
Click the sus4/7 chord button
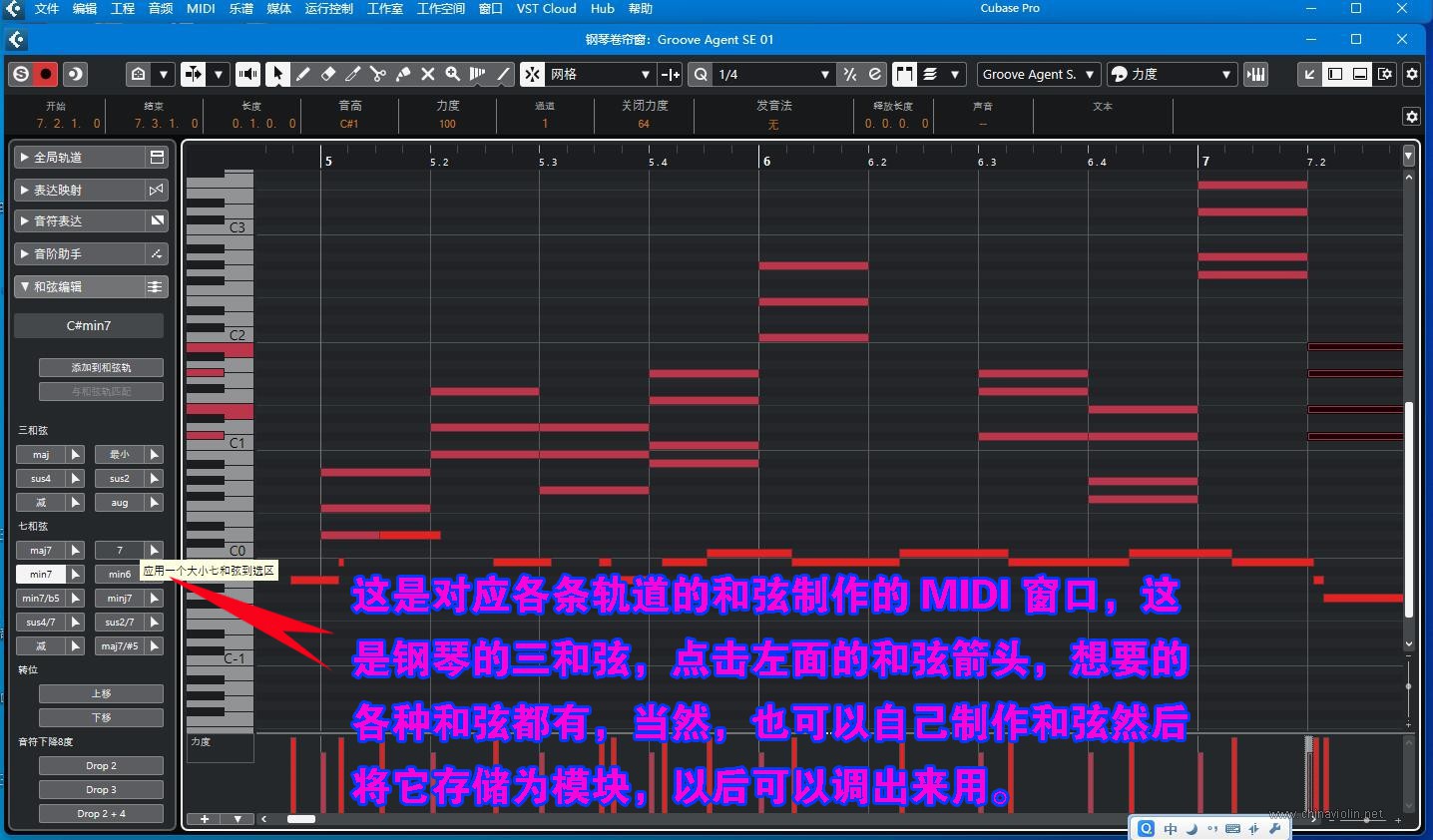click(41, 623)
